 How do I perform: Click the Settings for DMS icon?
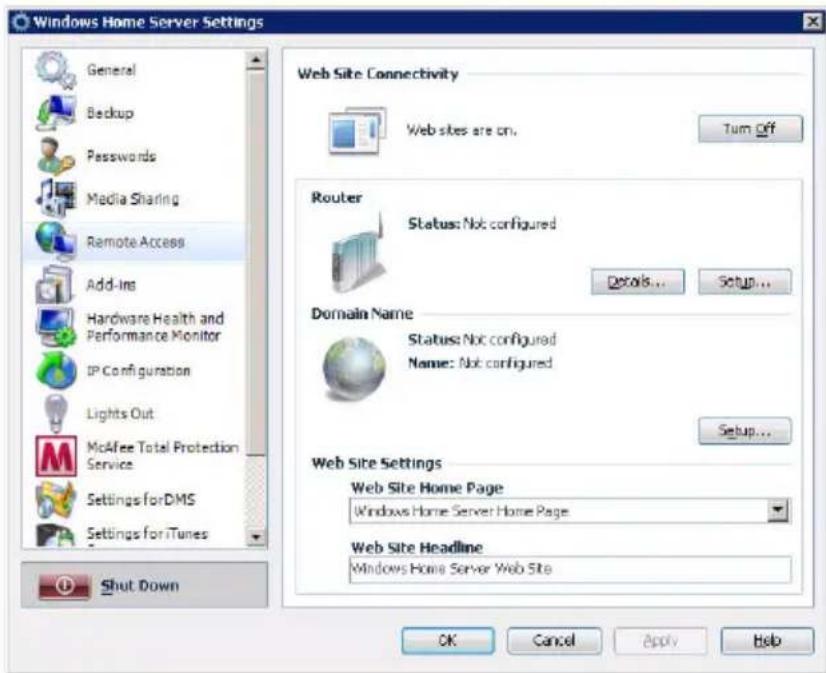pyautogui.click(x=56, y=499)
